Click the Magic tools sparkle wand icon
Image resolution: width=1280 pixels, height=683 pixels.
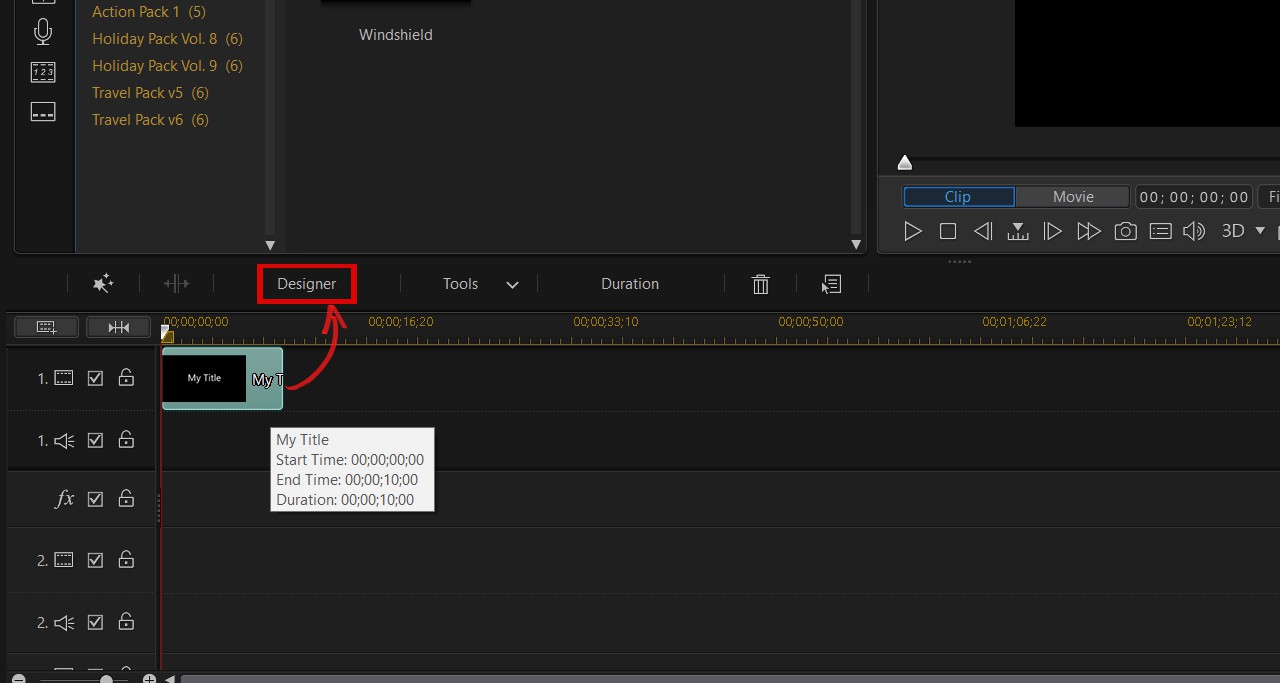tap(102, 284)
